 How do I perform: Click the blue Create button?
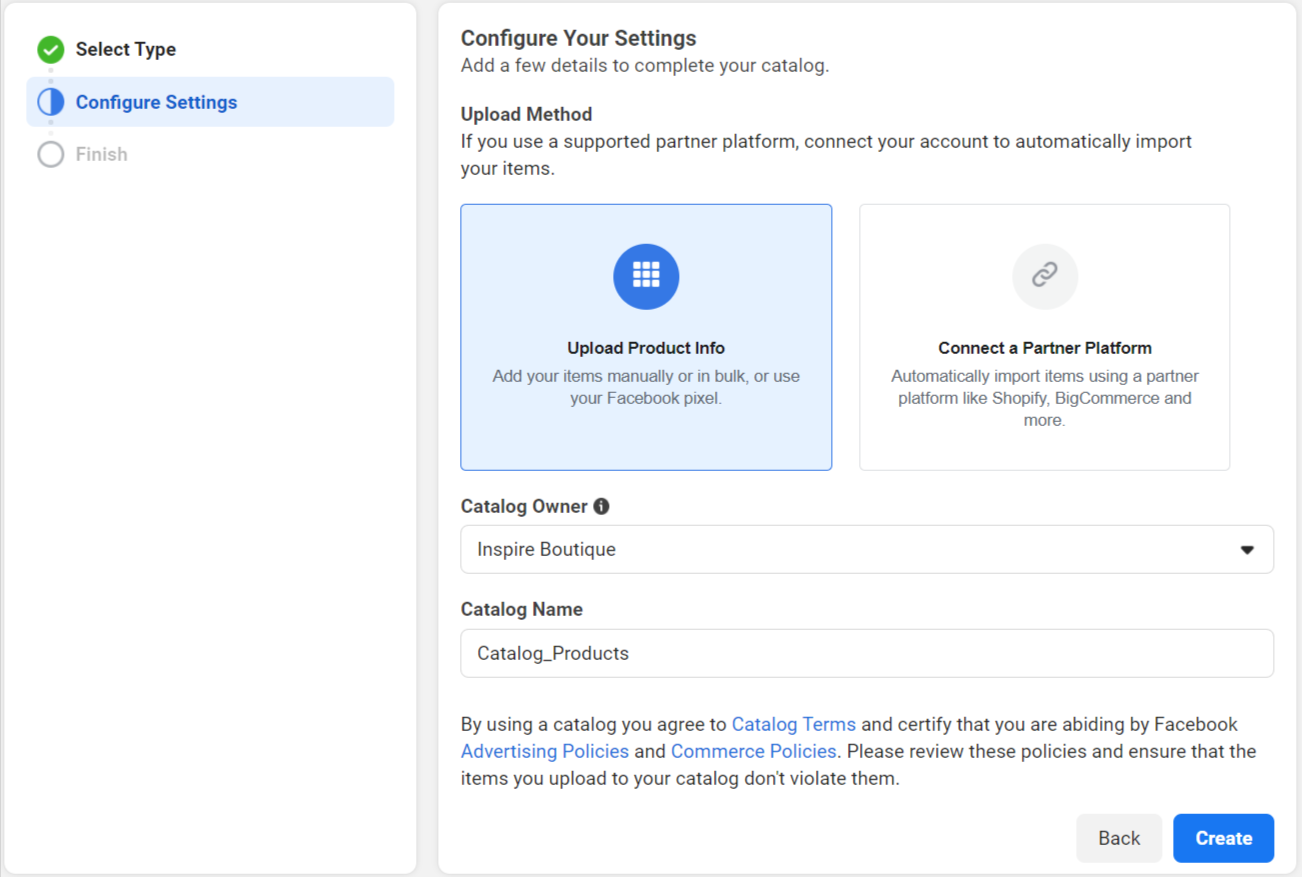tap(1224, 838)
